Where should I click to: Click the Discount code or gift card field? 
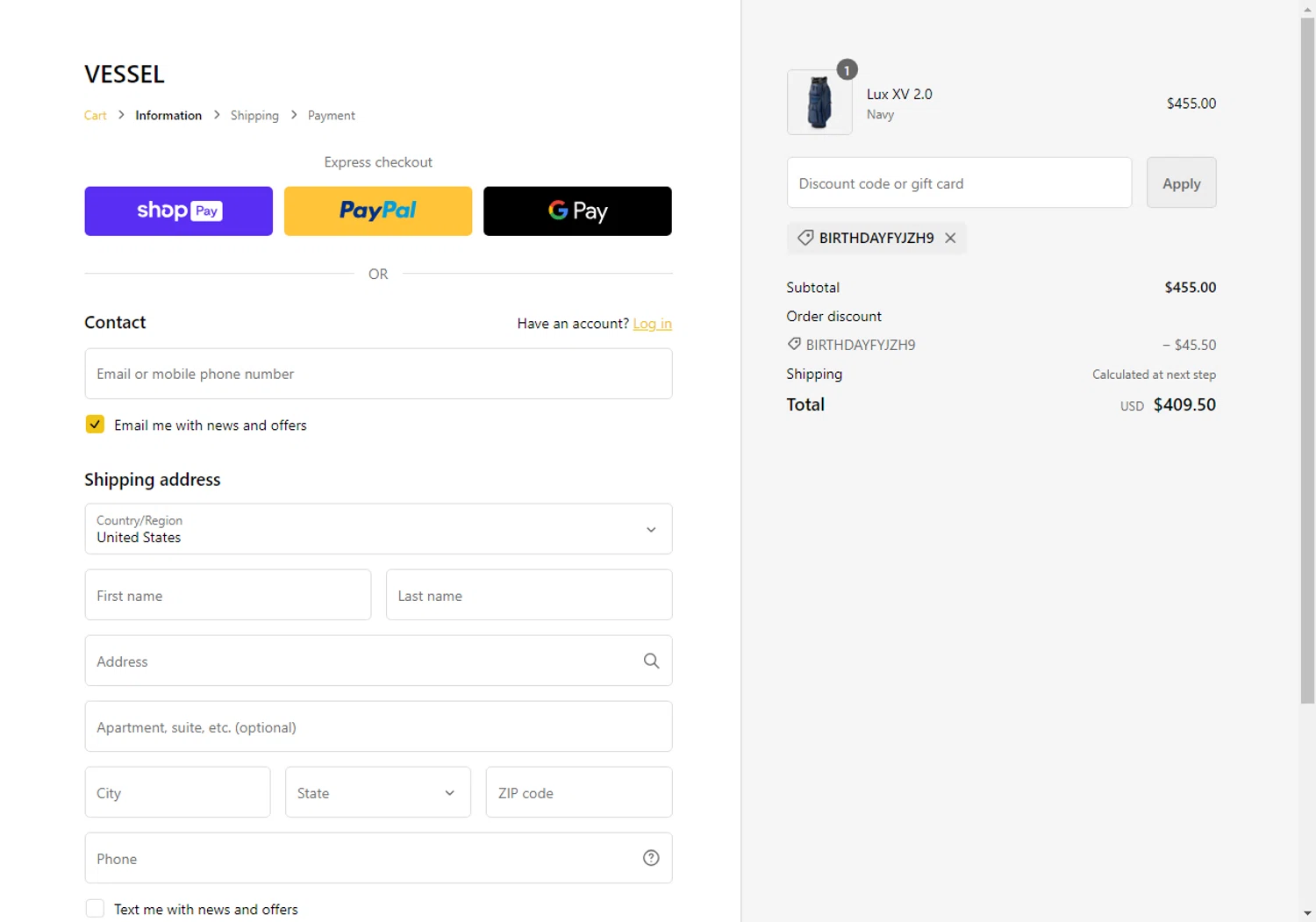coord(959,182)
